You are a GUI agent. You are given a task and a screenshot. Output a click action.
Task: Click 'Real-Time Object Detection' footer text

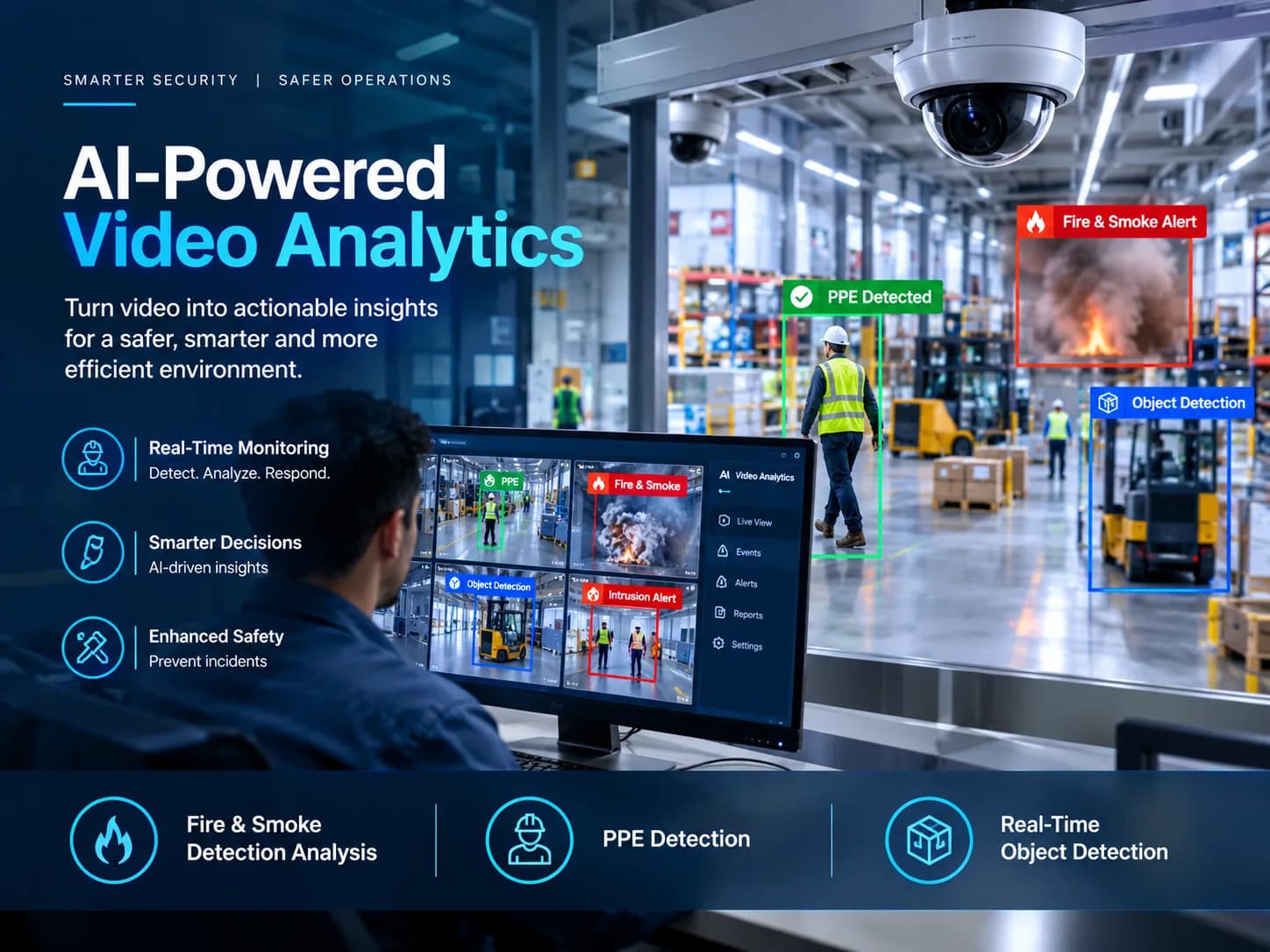click(1084, 838)
